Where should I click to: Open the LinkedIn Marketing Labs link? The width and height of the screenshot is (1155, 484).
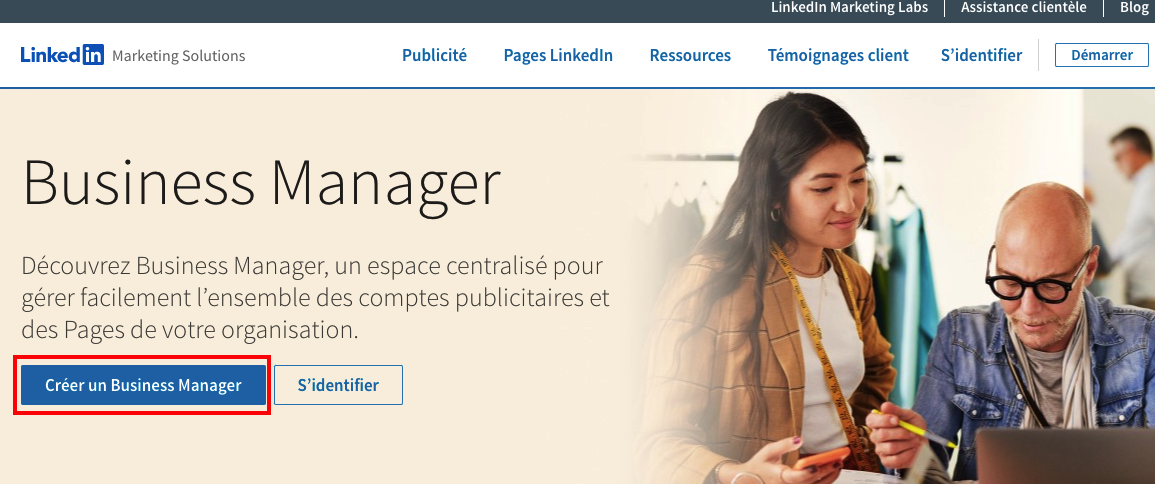click(849, 7)
